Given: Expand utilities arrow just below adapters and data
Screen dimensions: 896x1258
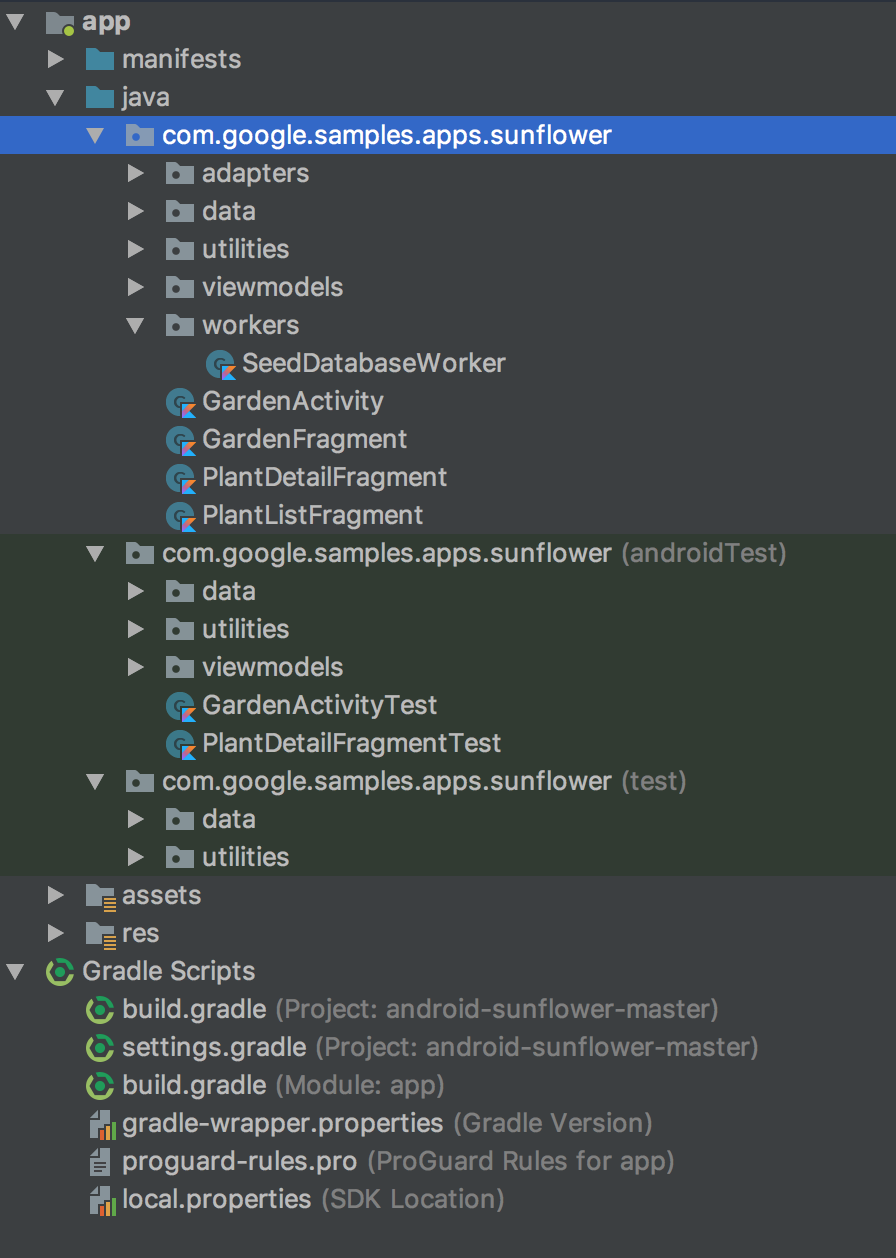Looking at the screenshot, I should (136, 249).
